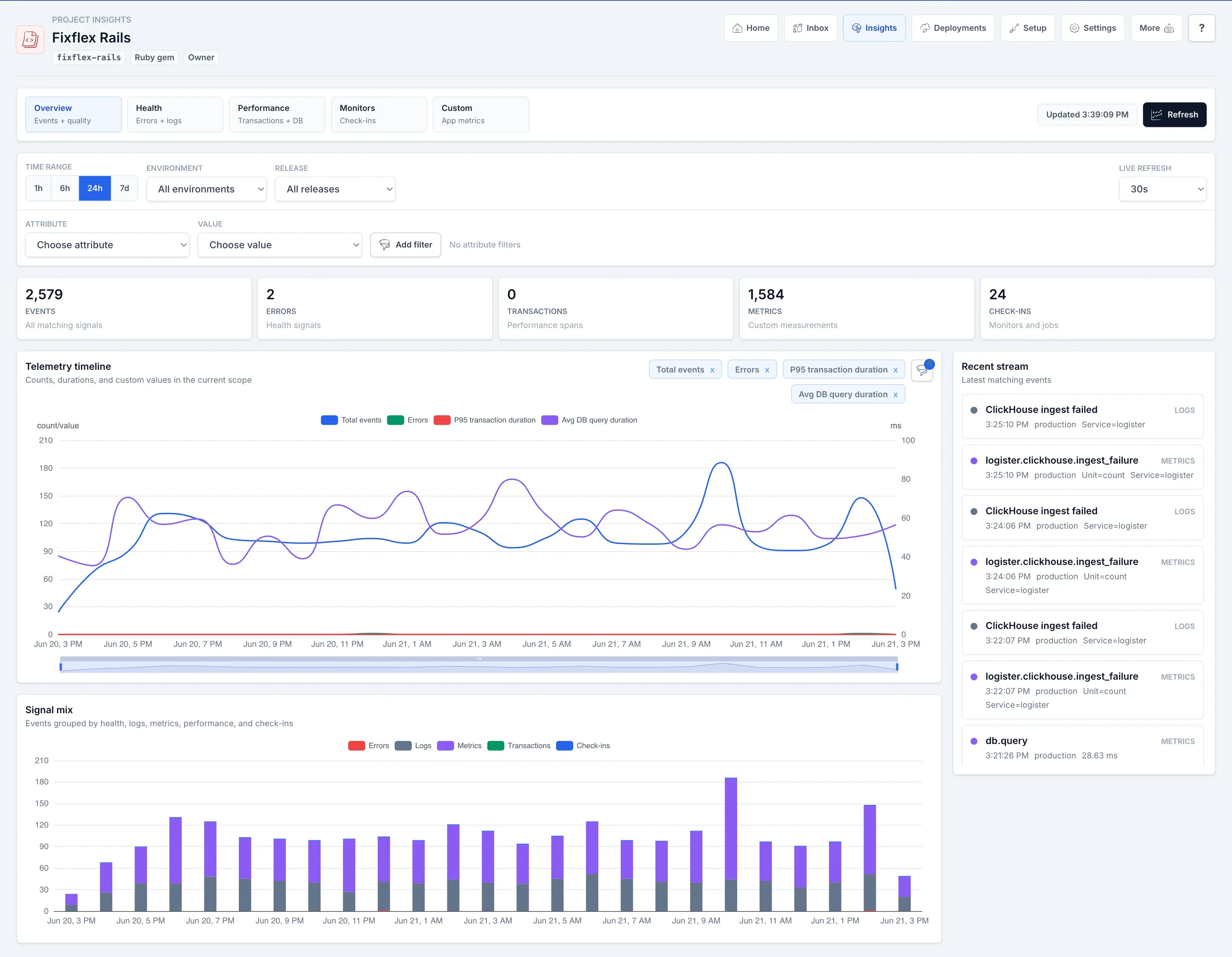Toggle Errors legend in Telemetry timeline
Viewport: 1232px width, 957px height.
coord(407,420)
